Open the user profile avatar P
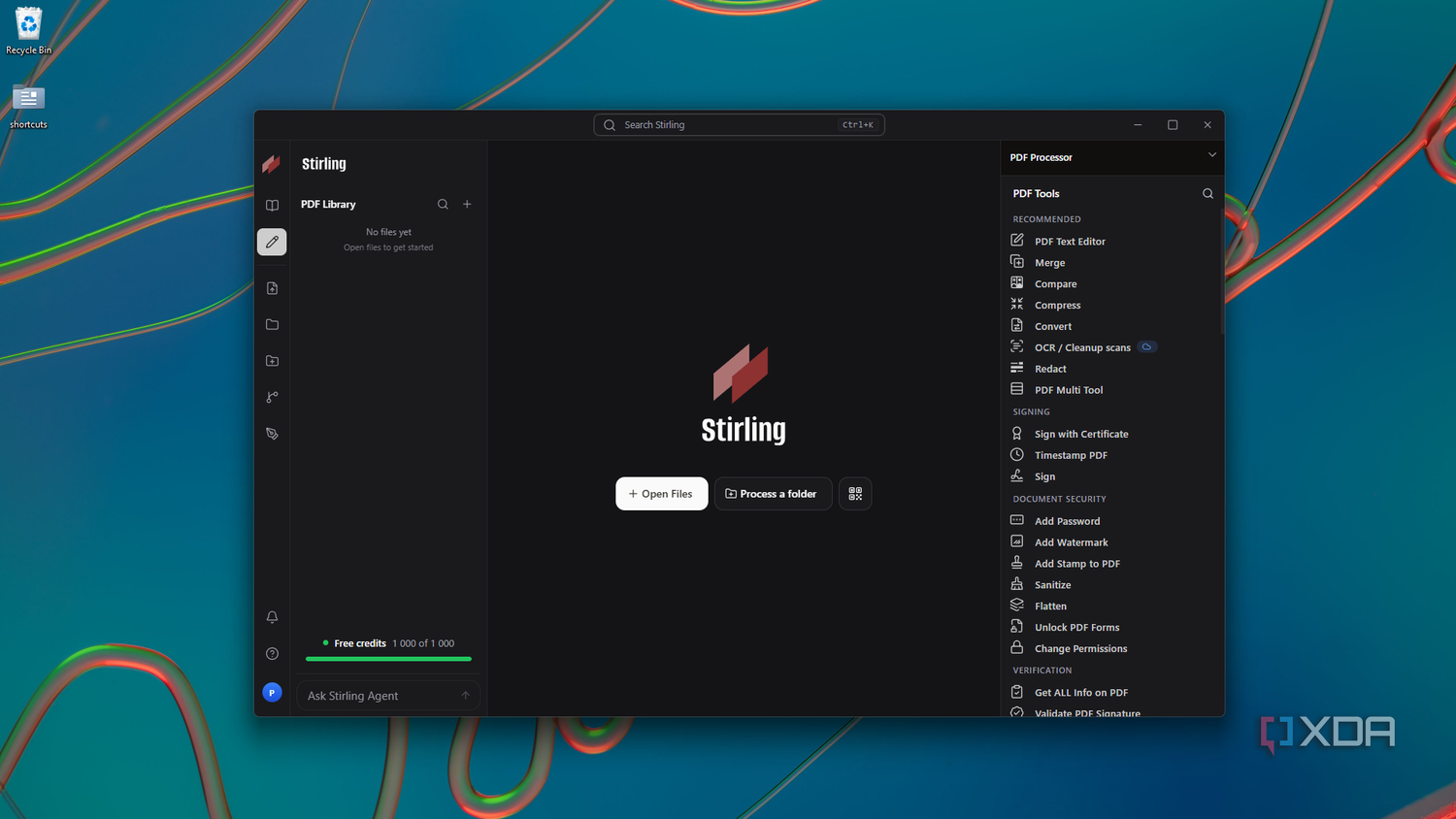The width and height of the screenshot is (1456, 819). (x=272, y=692)
